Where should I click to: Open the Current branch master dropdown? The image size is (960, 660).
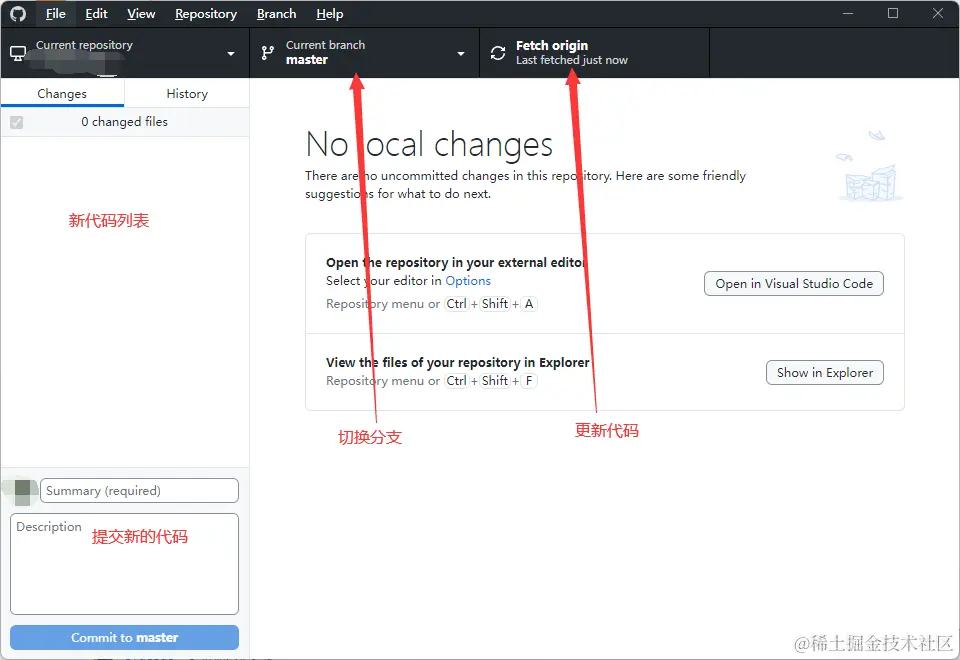click(x=364, y=53)
